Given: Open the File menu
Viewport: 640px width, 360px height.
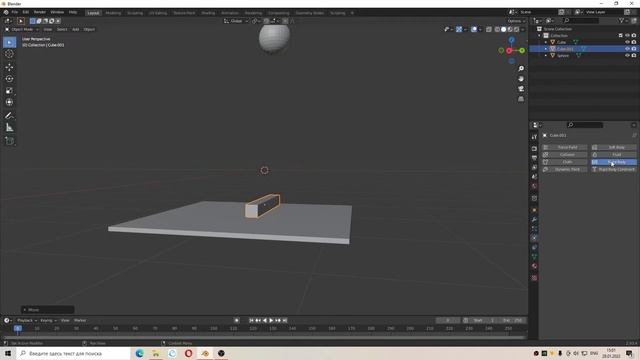Looking at the screenshot, I should tap(15, 12).
